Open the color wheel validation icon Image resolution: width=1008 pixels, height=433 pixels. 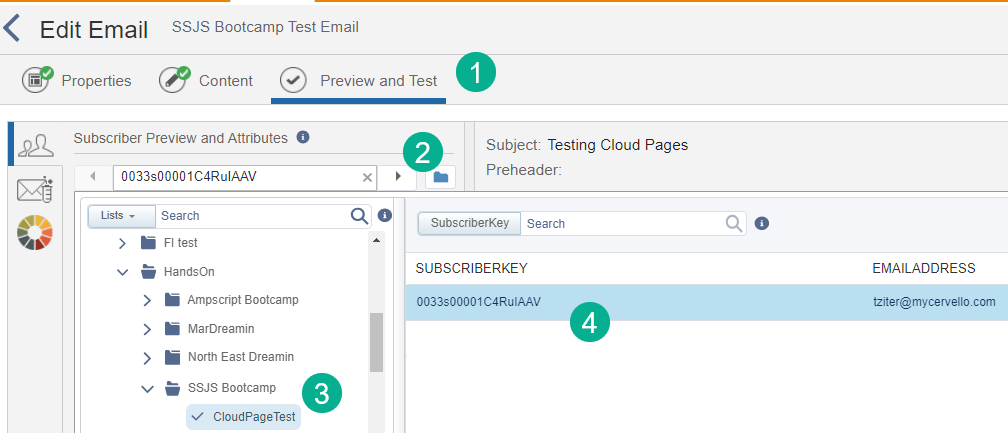pos(35,232)
